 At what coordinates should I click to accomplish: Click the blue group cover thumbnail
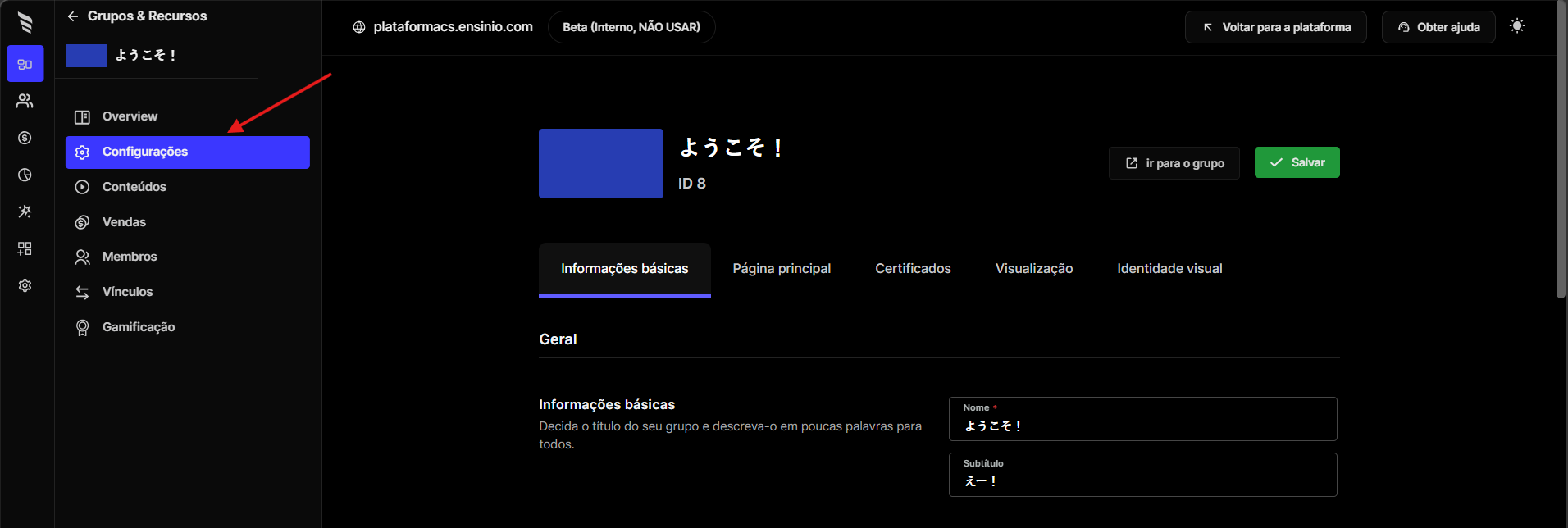pyautogui.click(x=600, y=163)
